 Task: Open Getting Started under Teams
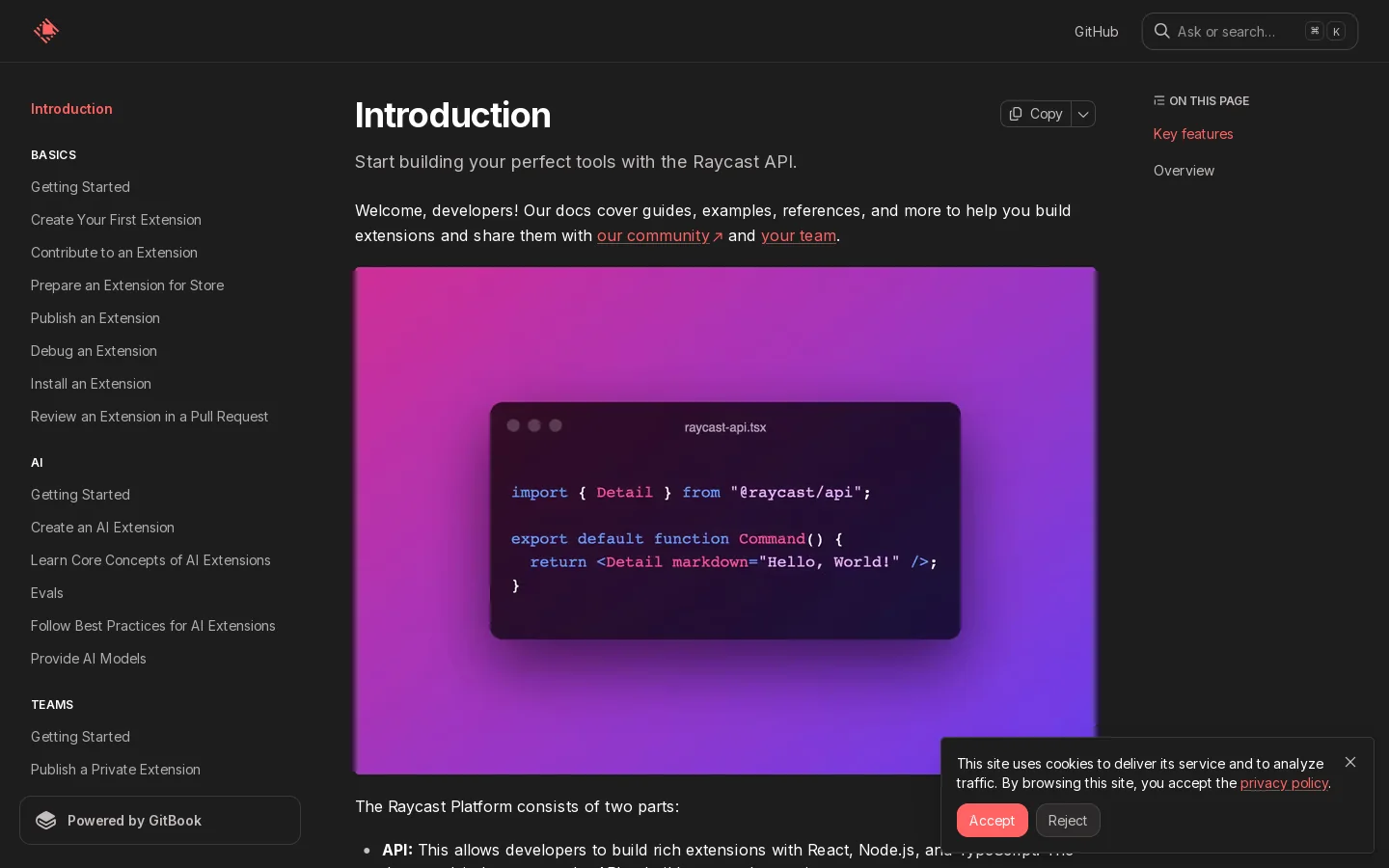click(80, 737)
